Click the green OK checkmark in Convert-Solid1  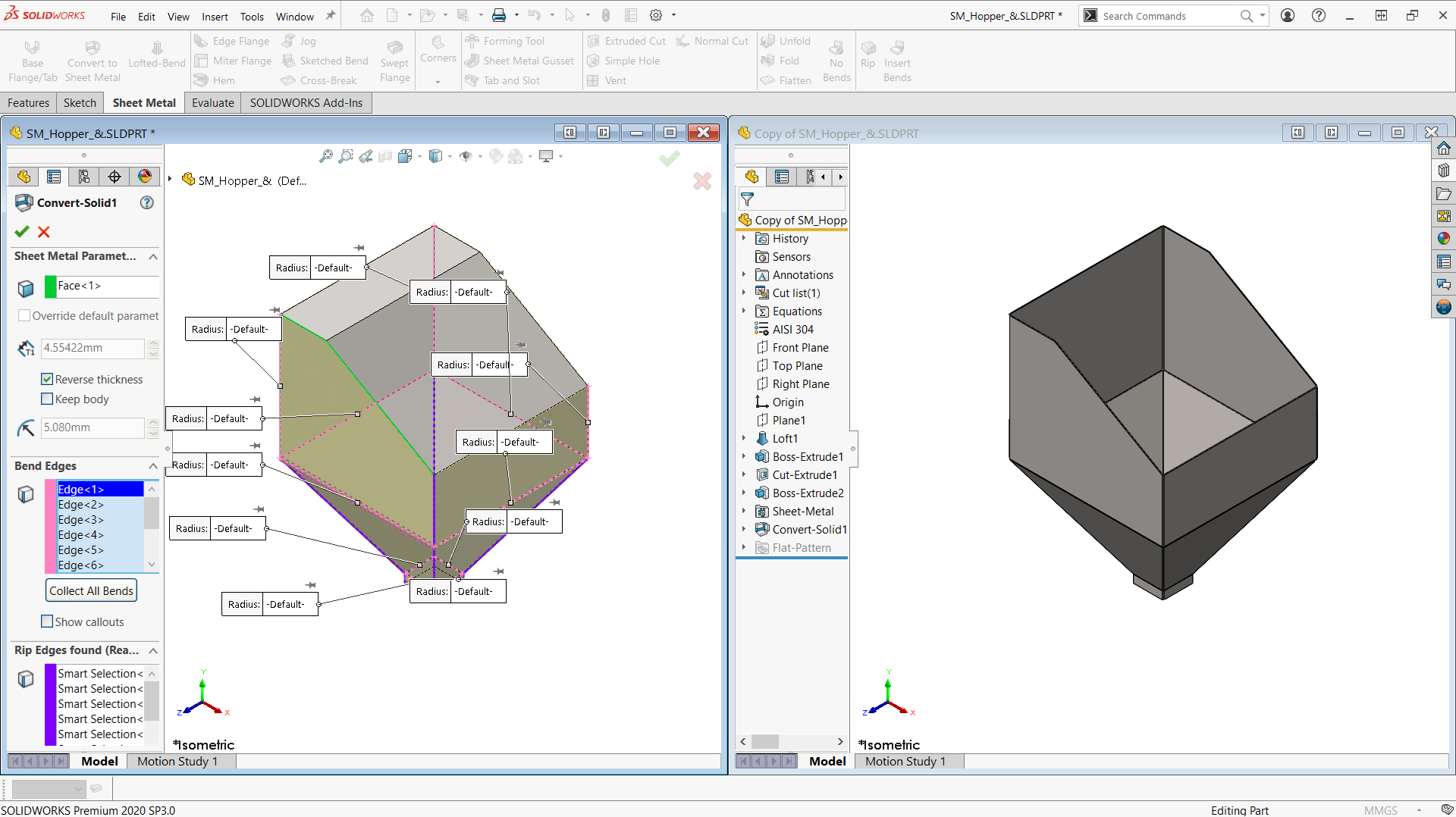tap(22, 232)
